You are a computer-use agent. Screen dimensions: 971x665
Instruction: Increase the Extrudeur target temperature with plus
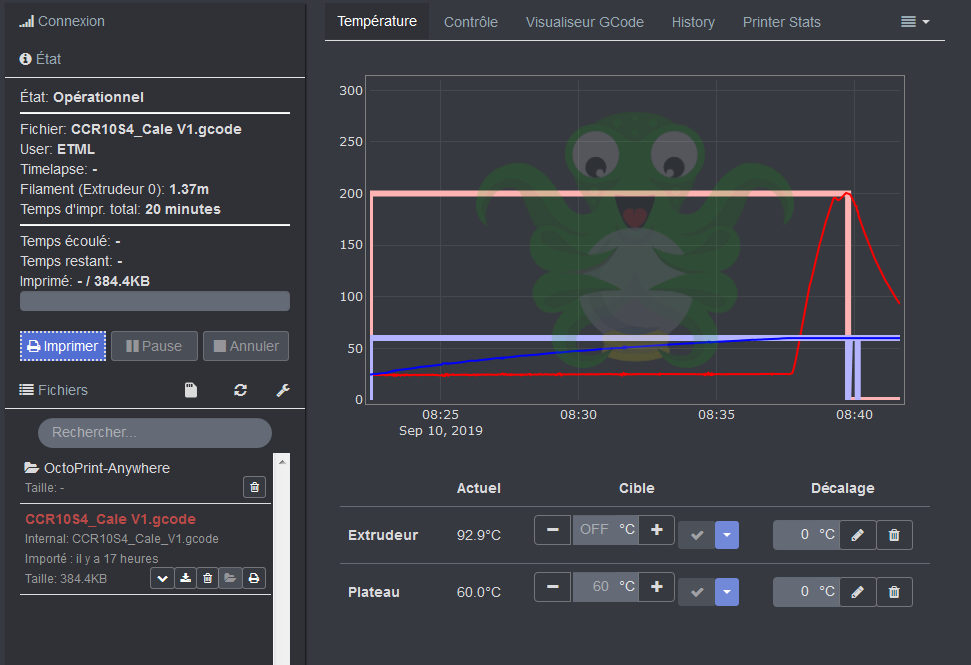click(656, 530)
